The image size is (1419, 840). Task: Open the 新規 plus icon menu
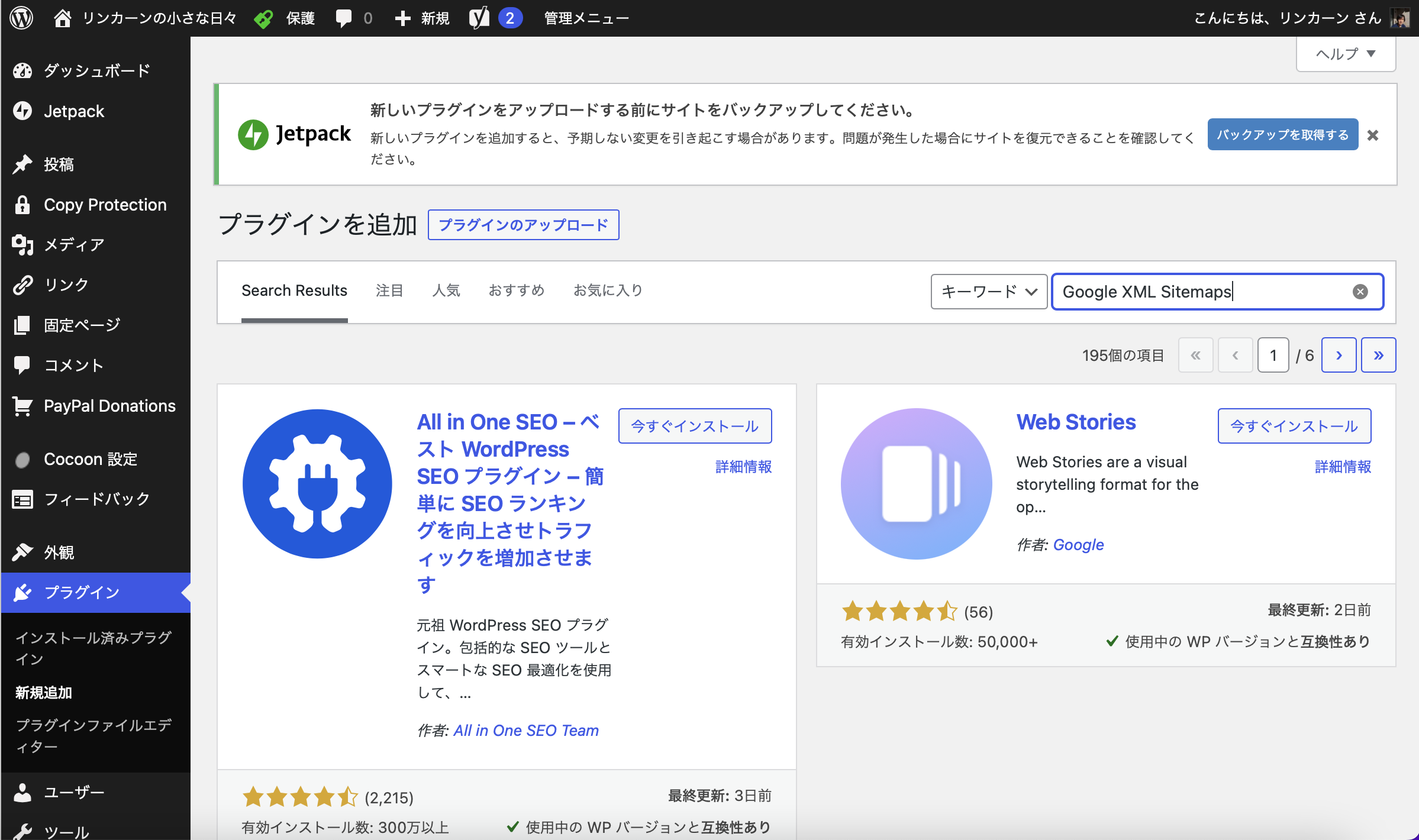pos(402,18)
